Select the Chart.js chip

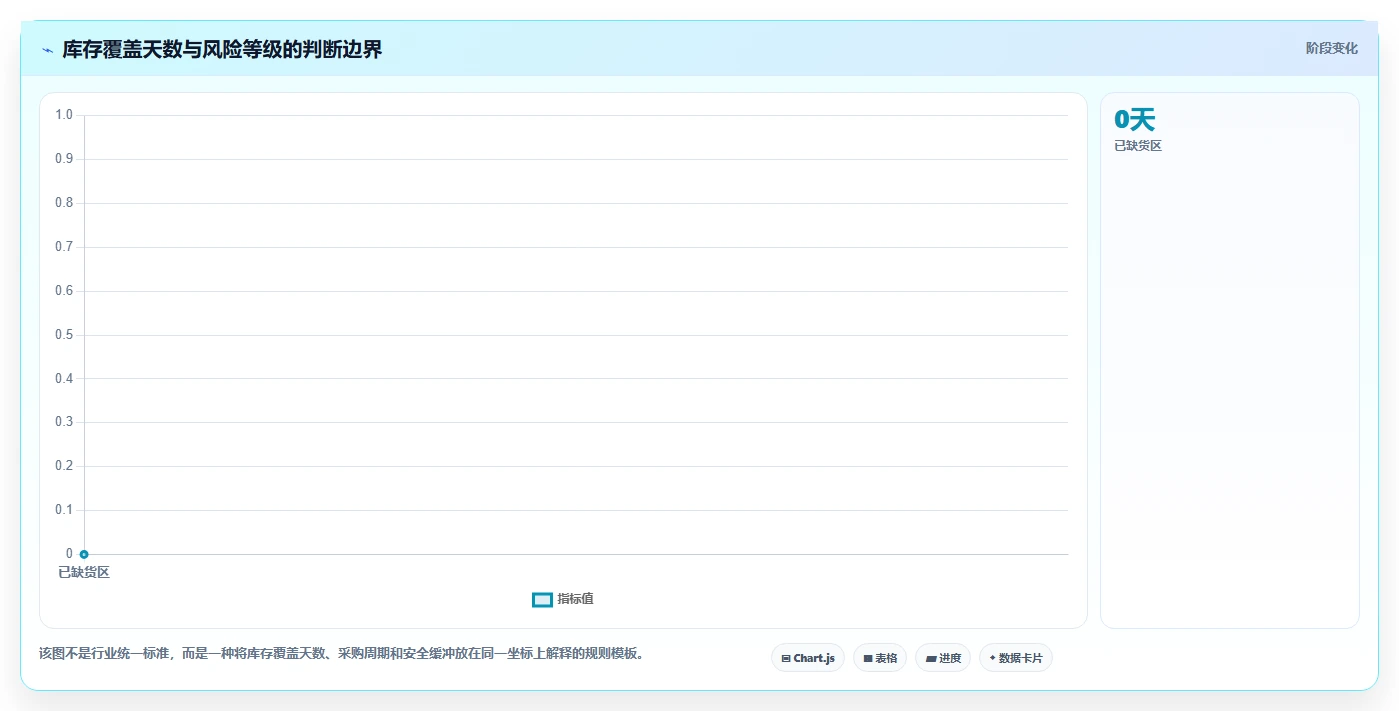click(808, 658)
